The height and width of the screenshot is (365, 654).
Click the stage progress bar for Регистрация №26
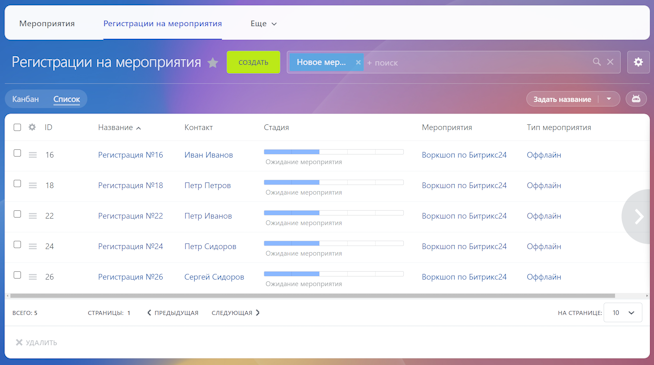click(x=334, y=274)
